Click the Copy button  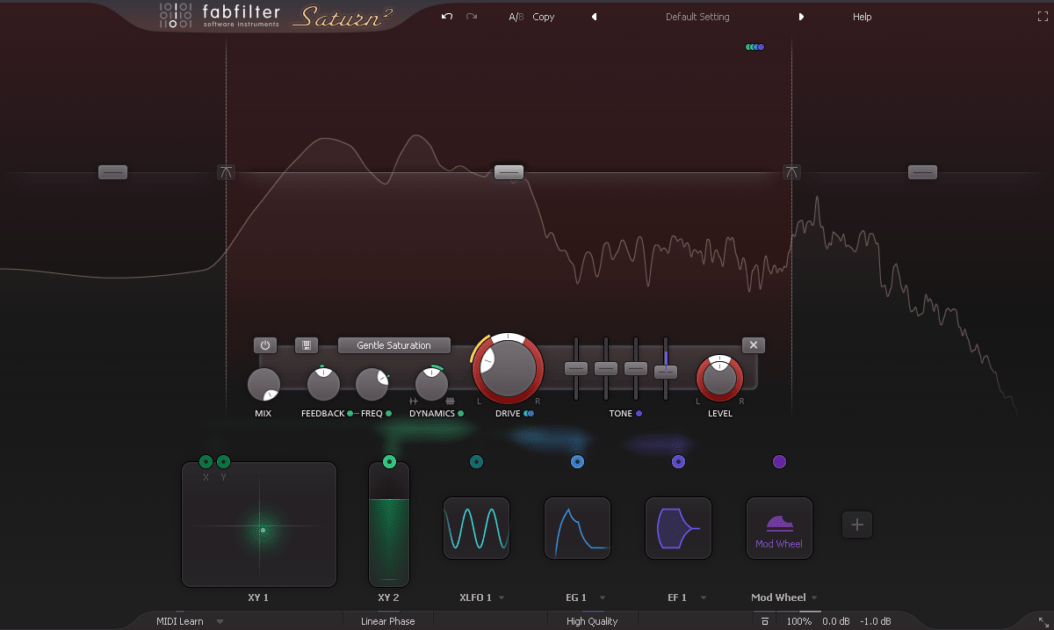(x=543, y=16)
